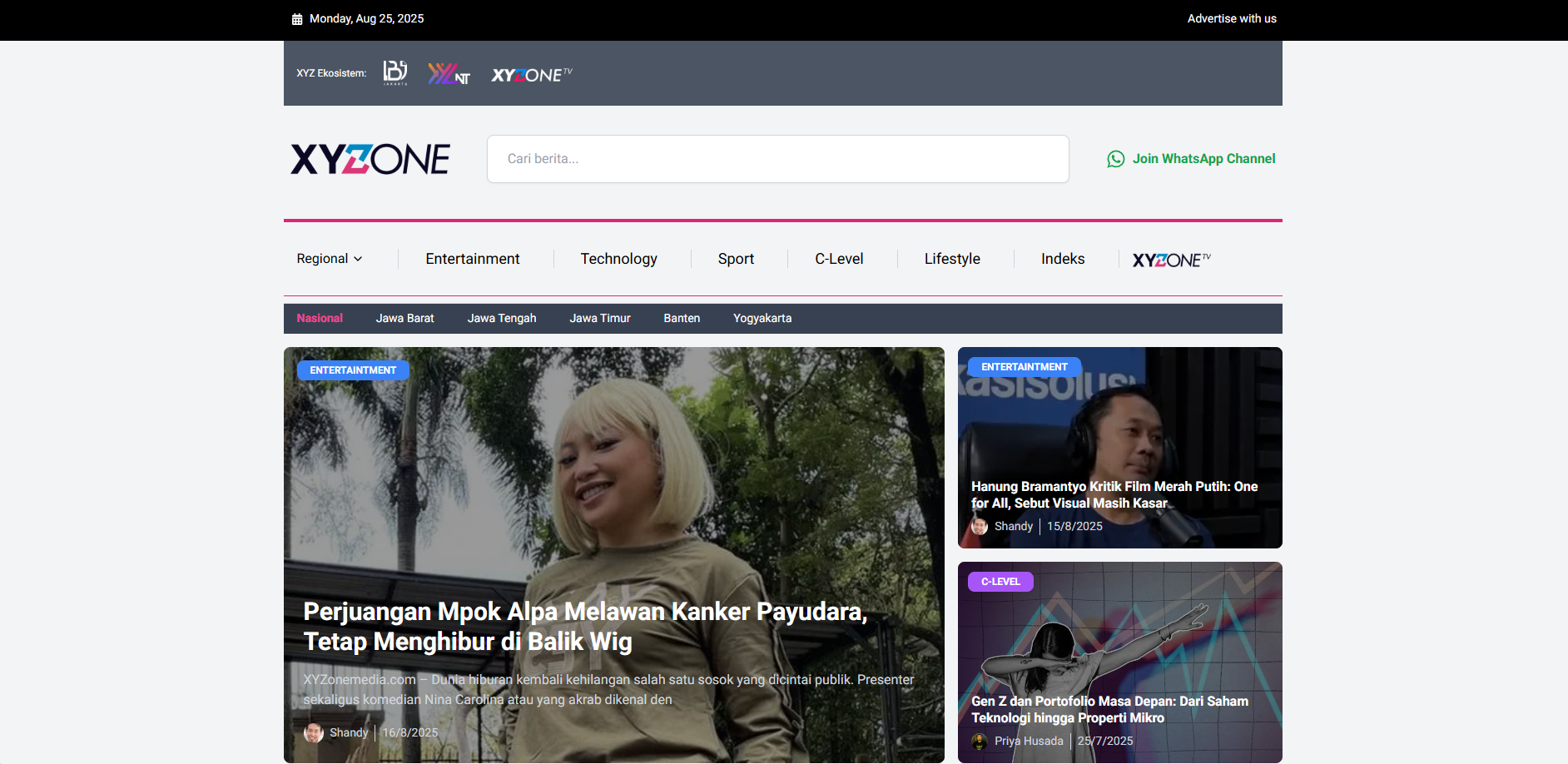
Task: Open the C-Level menu item
Action: 839,259
